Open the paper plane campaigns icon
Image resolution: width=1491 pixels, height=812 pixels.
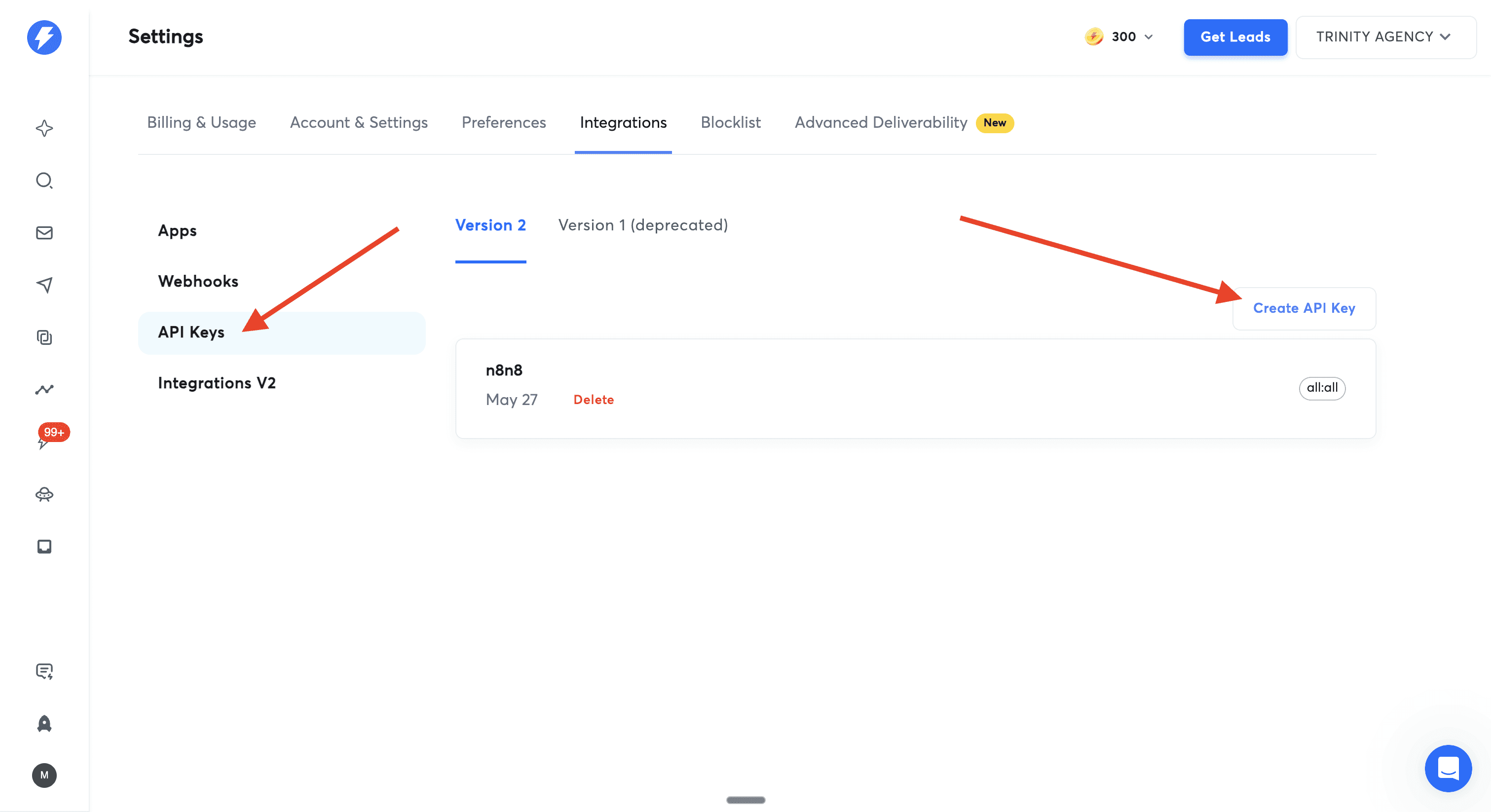click(x=44, y=285)
